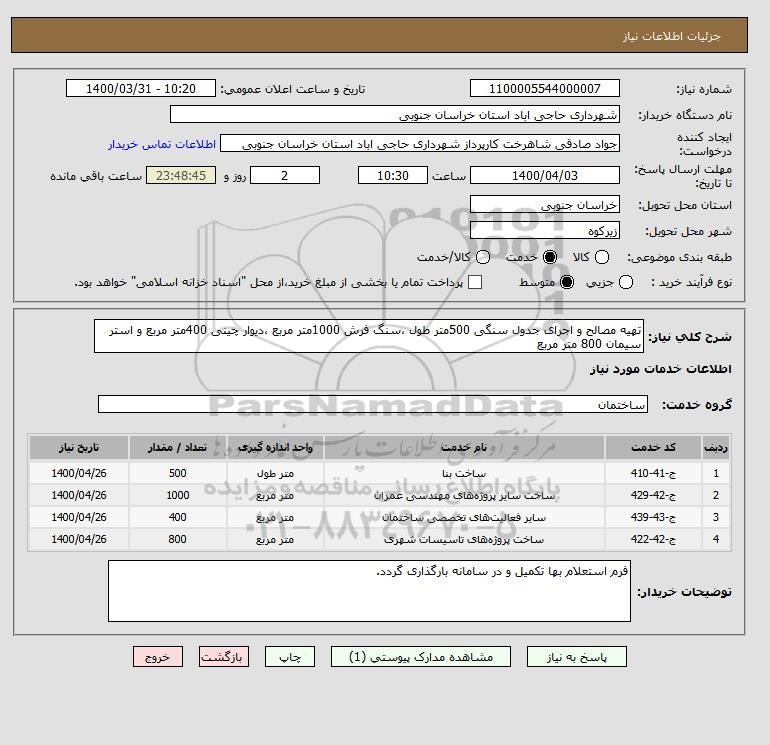Click the اطلاعات خدمات مورد نیاز section heading
The image size is (770, 745).
(x=660, y=369)
